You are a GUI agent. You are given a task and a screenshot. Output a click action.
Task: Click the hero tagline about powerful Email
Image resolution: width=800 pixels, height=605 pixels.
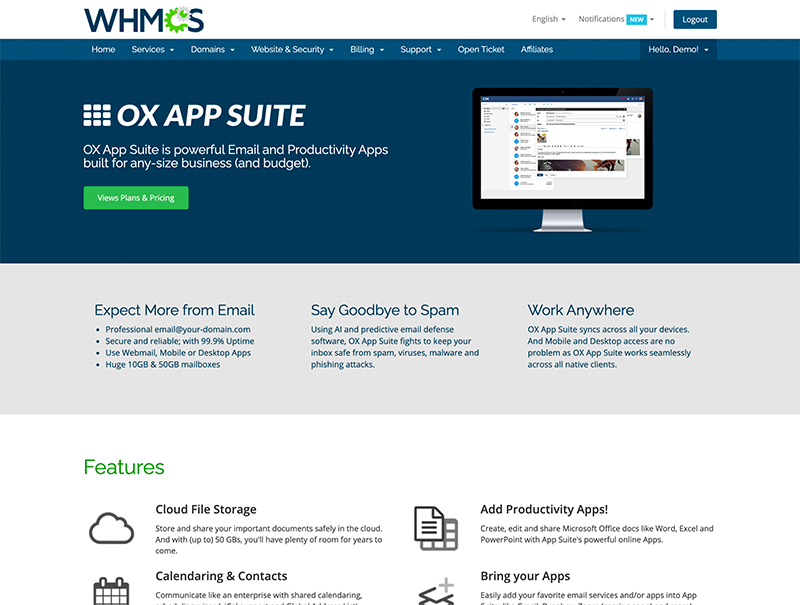pyautogui.click(x=236, y=157)
